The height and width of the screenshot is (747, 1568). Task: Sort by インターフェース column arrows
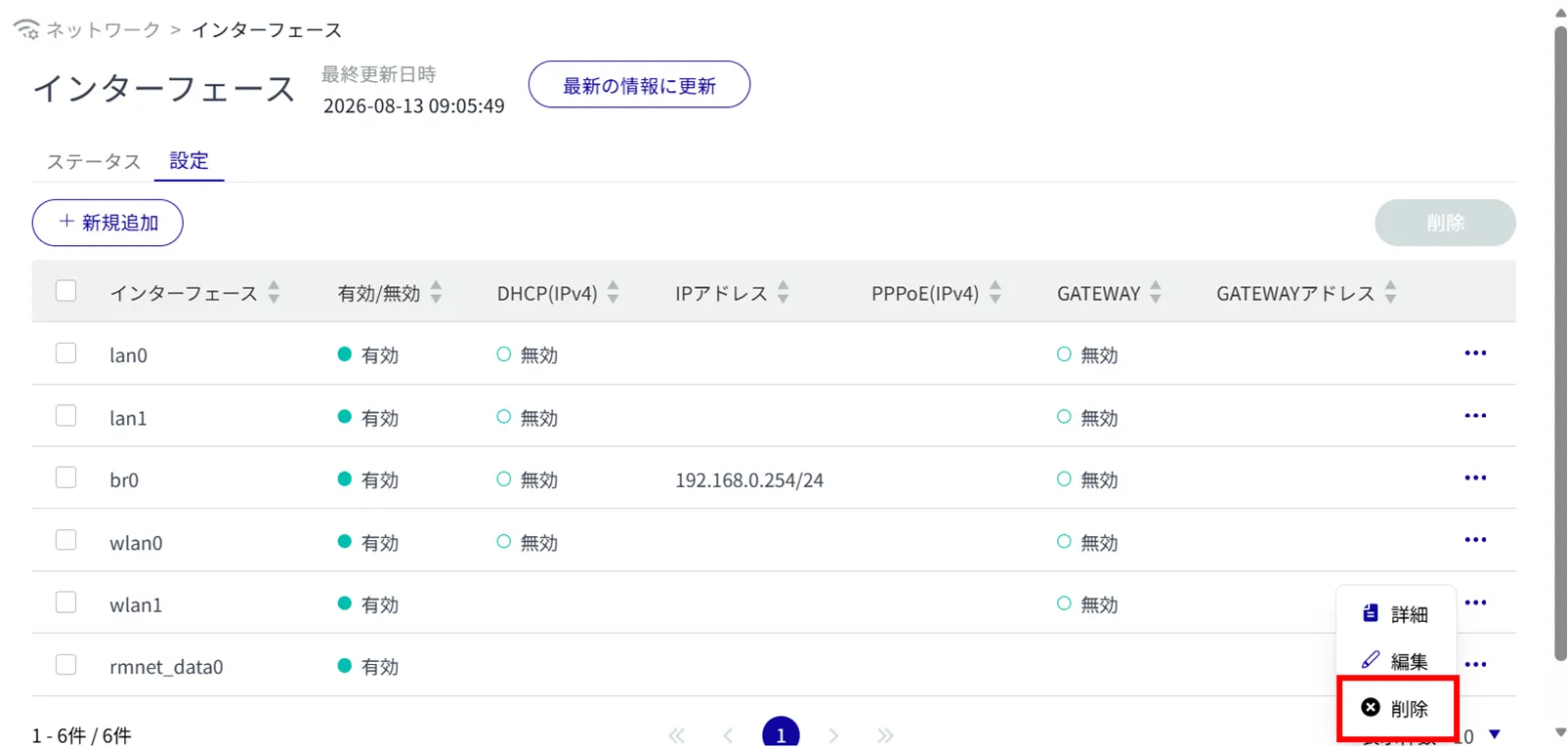(274, 292)
